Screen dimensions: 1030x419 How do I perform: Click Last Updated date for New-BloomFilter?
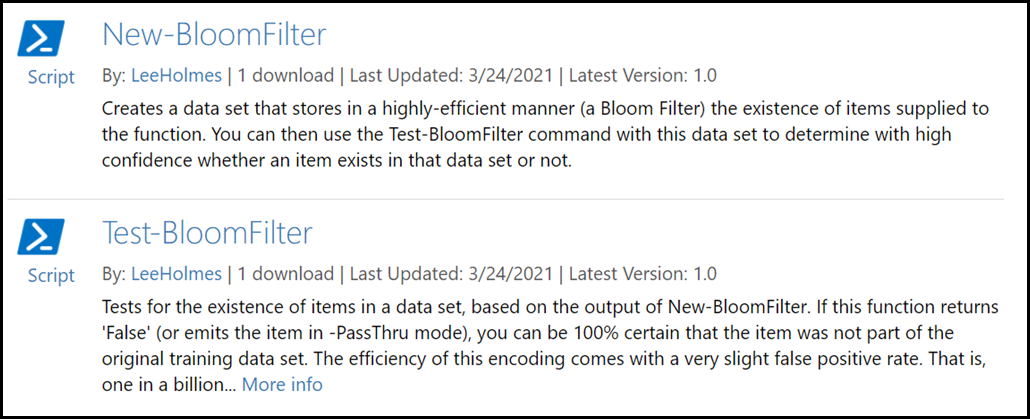tap(451, 76)
